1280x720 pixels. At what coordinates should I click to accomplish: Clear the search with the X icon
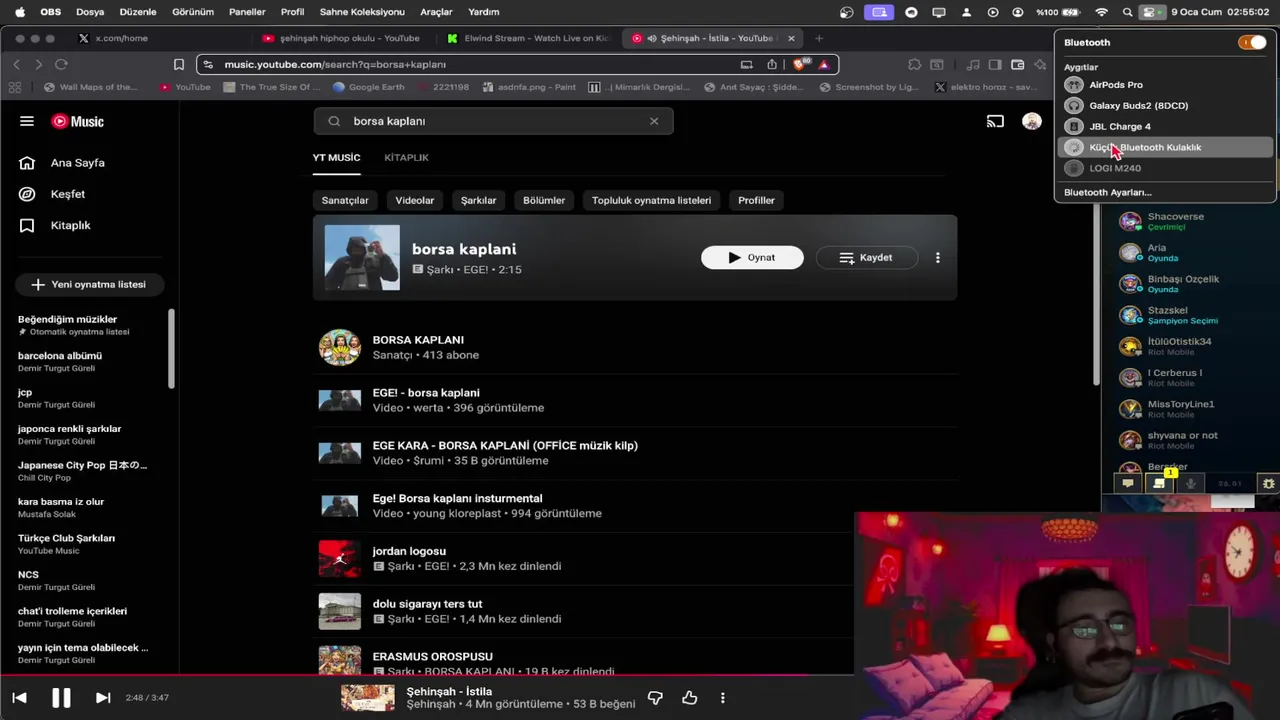click(654, 121)
